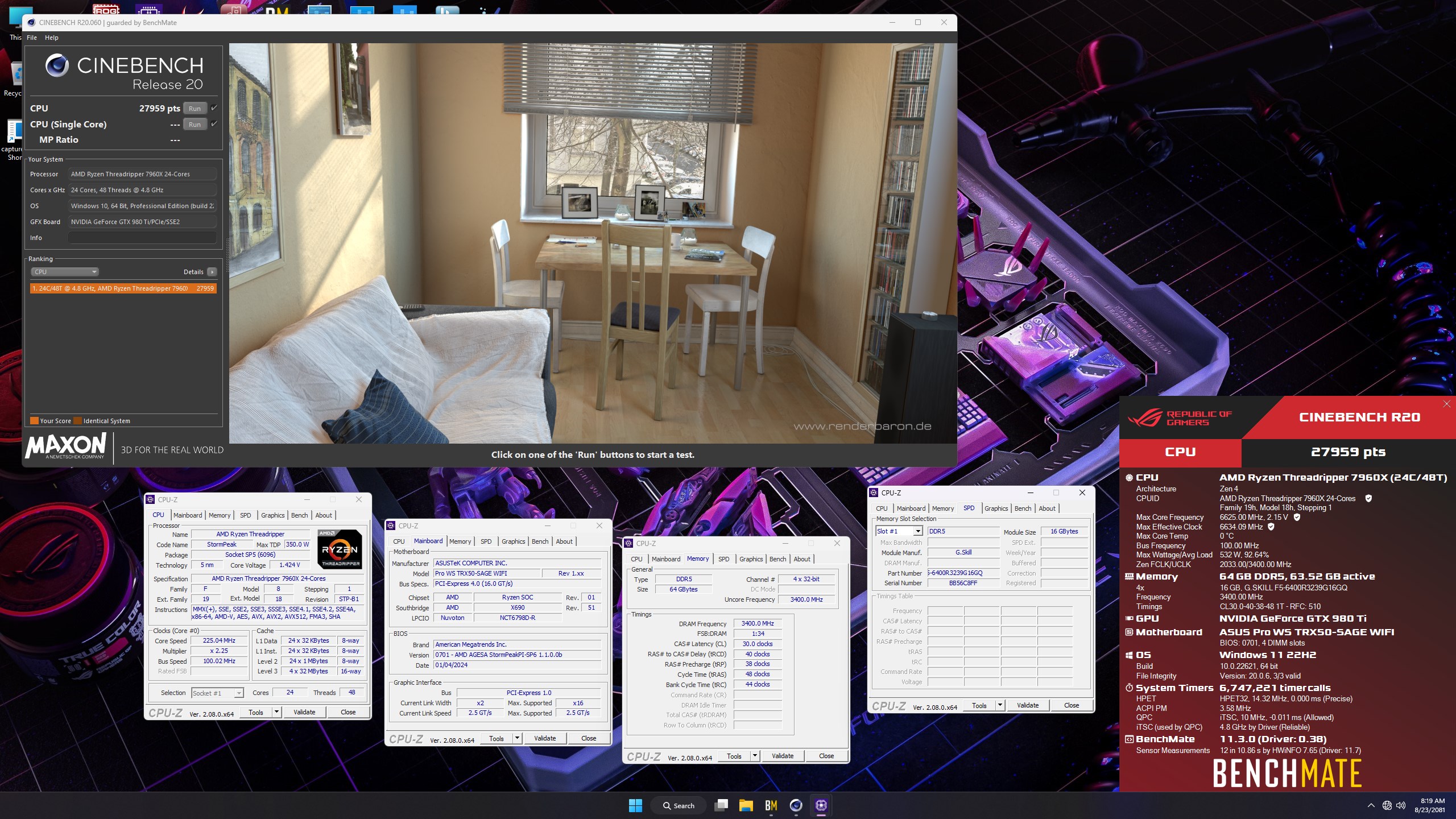Open the volume control in system tray

pyautogui.click(x=1401, y=805)
